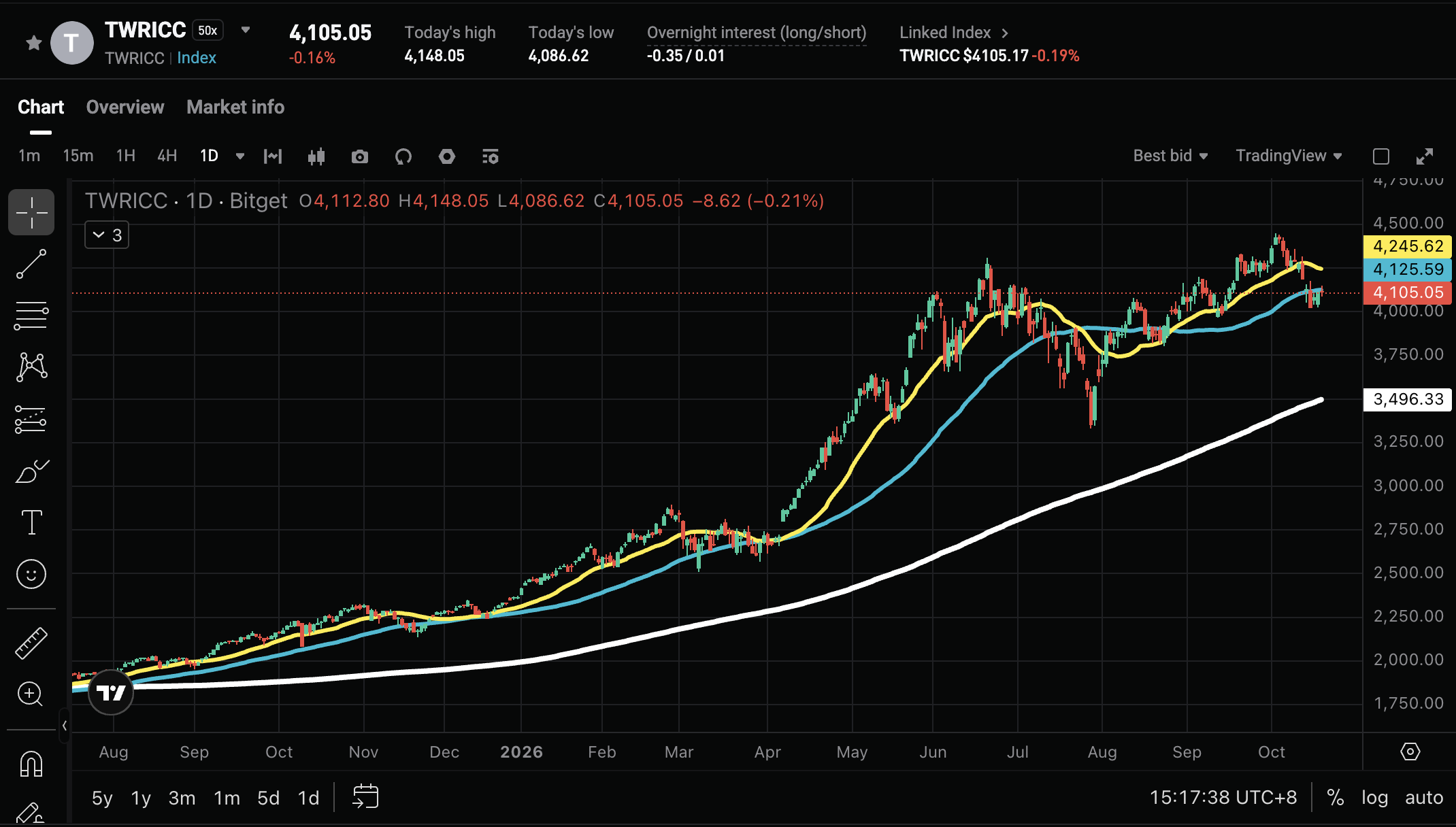Toggle auto scale mode
This screenshot has width=1456, height=827.
pyautogui.click(x=1424, y=797)
